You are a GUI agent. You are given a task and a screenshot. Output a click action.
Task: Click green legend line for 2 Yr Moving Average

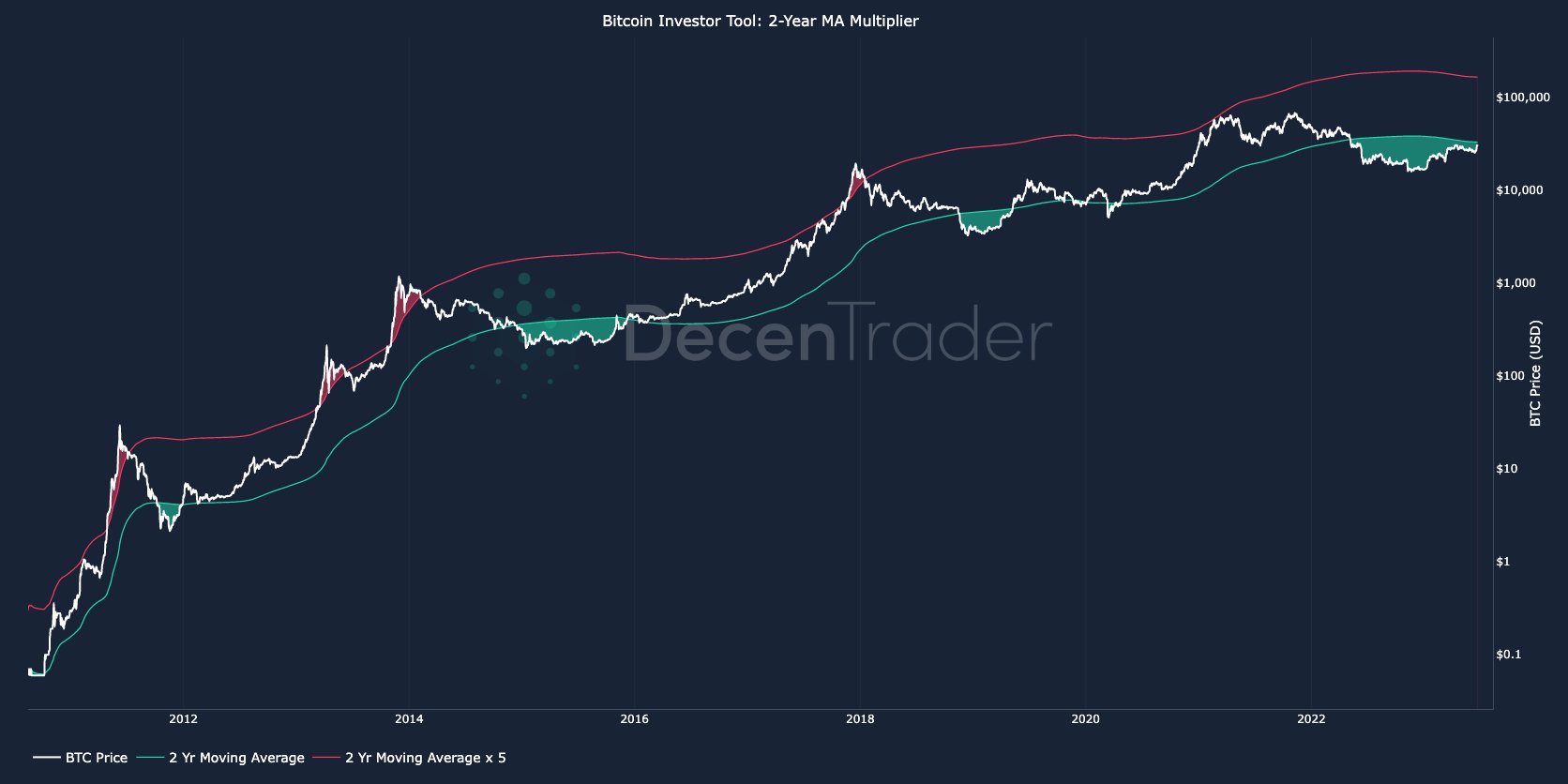click(x=150, y=758)
